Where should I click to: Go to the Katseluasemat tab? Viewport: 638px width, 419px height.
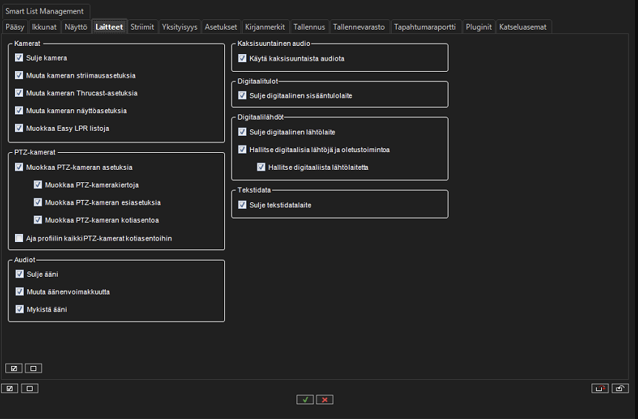[523, 27]
